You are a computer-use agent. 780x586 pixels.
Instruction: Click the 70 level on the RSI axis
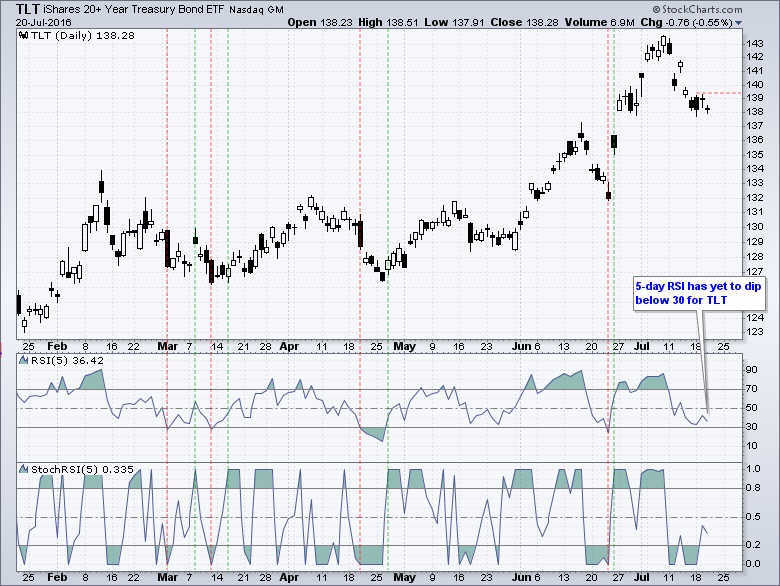pos(751,389)
